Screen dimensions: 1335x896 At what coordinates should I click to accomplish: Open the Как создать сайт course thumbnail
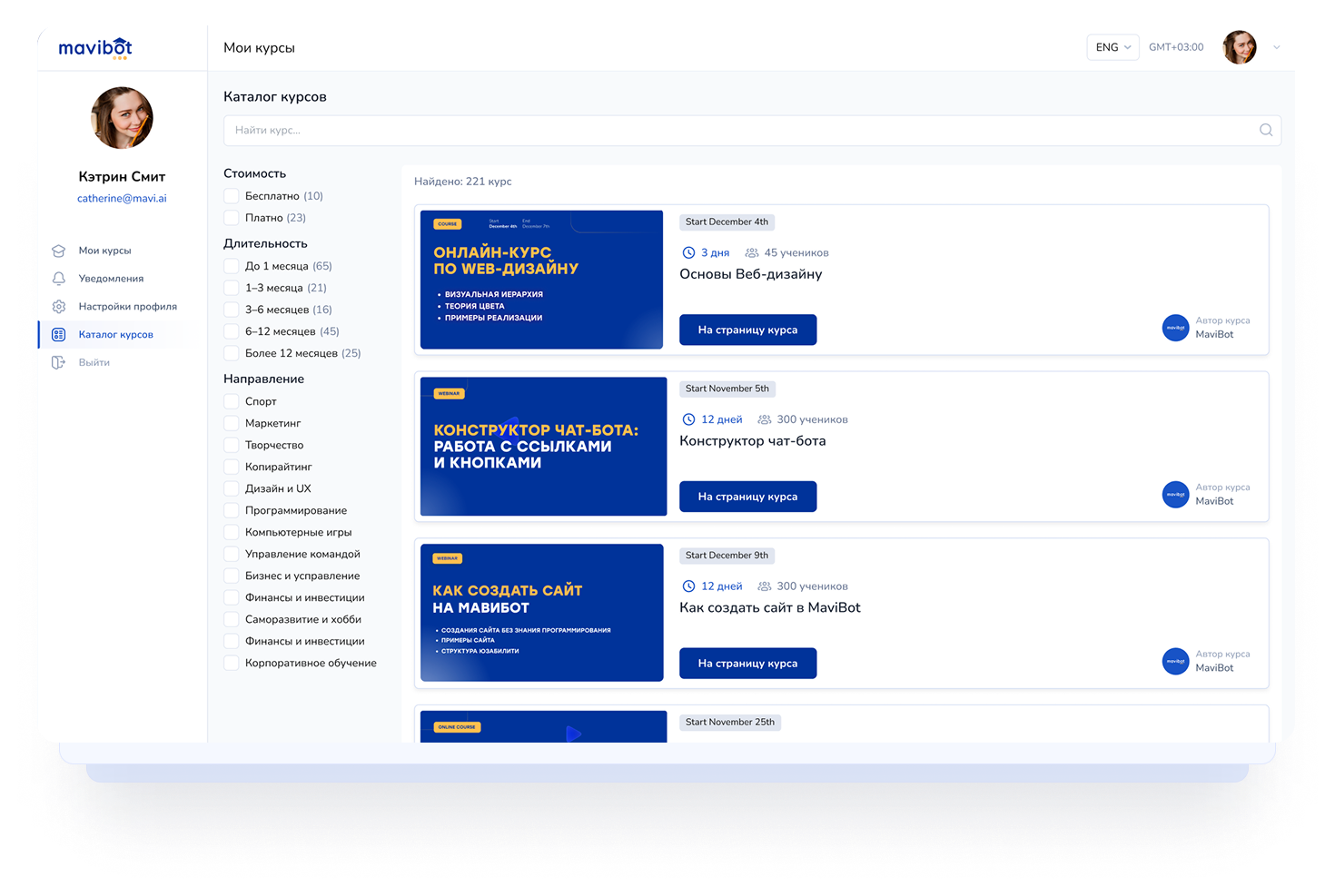click(x=542, y=613)
